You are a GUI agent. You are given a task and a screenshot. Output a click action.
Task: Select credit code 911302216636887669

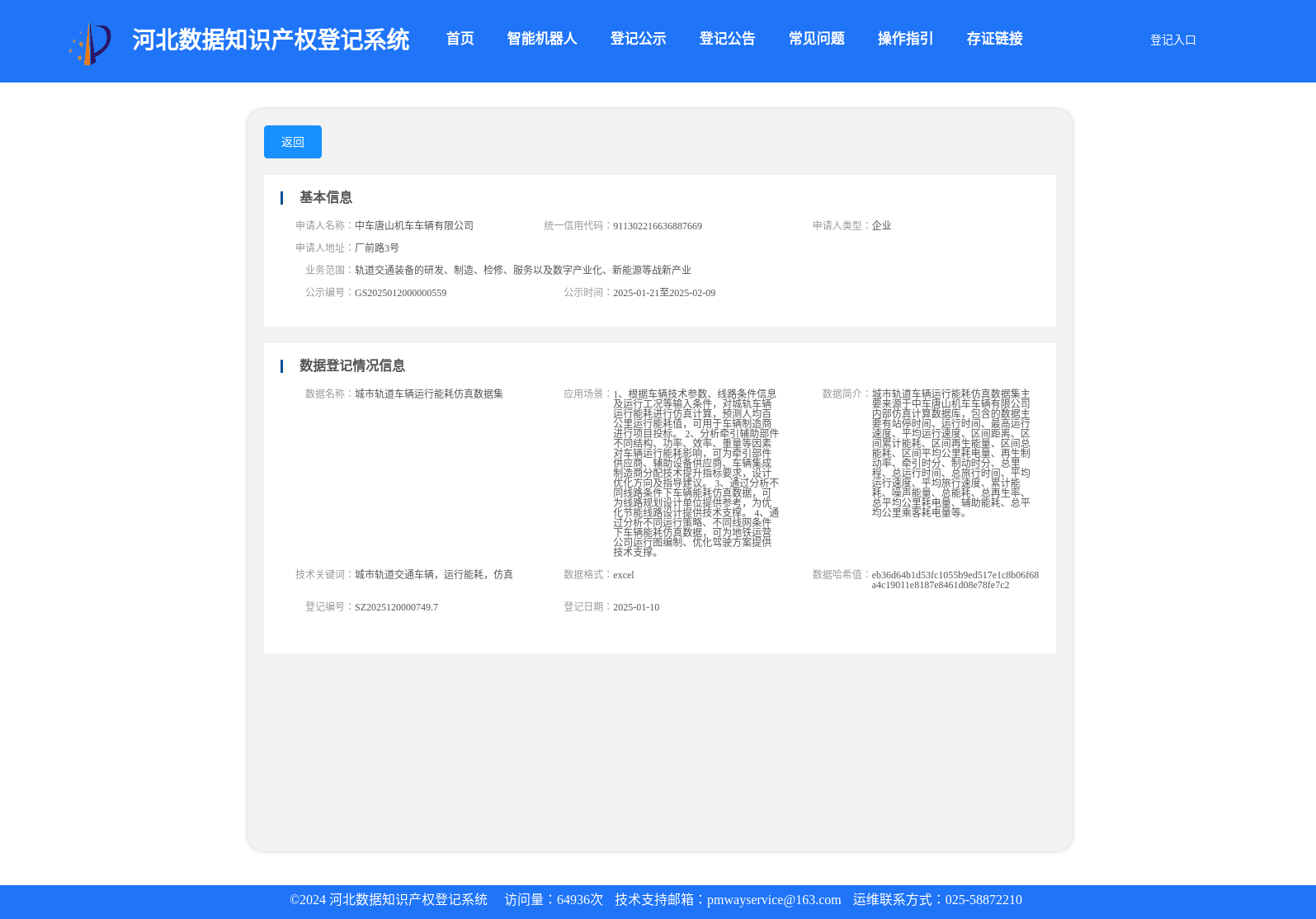[x=658, y=226]
